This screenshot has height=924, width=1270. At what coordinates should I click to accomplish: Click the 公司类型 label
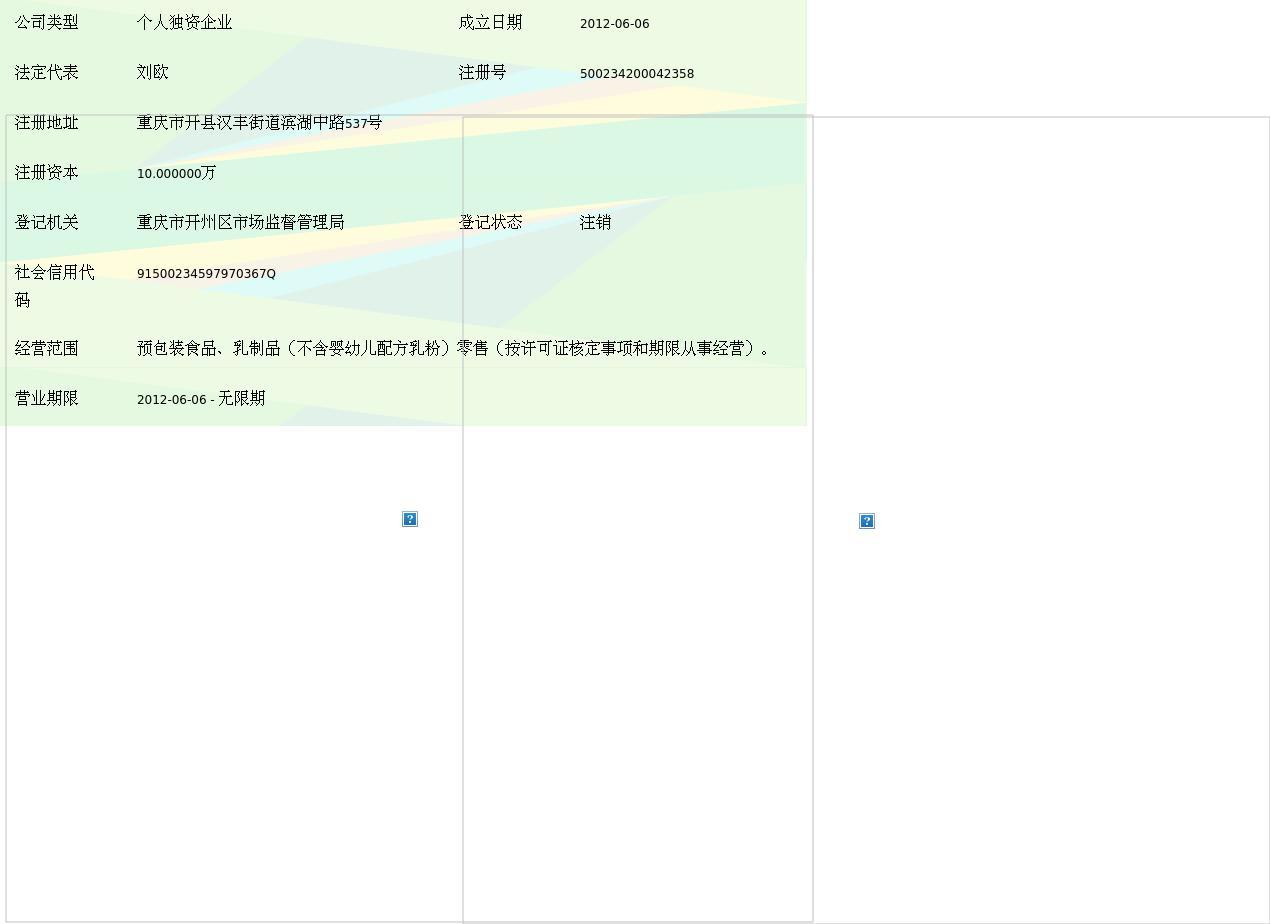47,22
